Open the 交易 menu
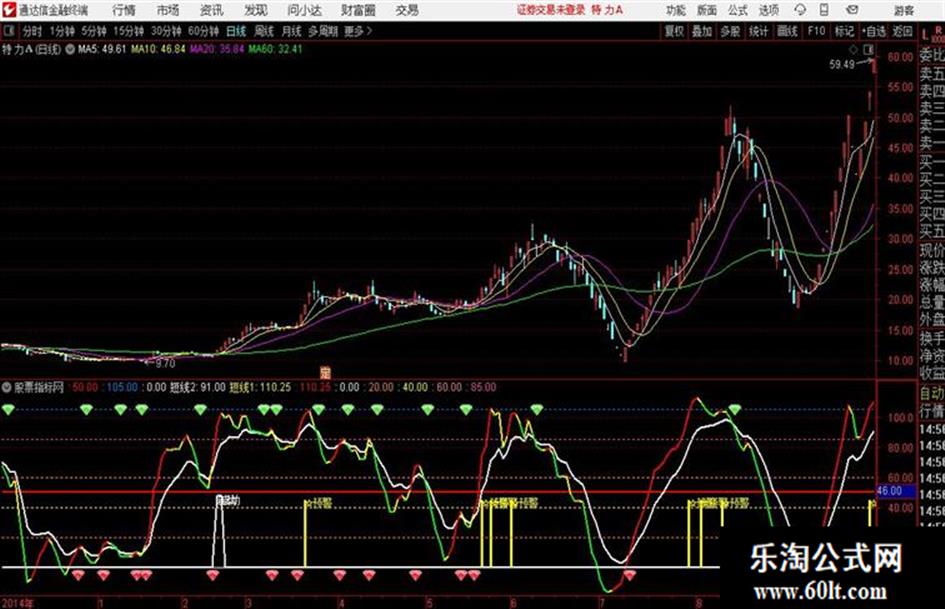This screenshot has height=609, width=945. coord(407,10)
